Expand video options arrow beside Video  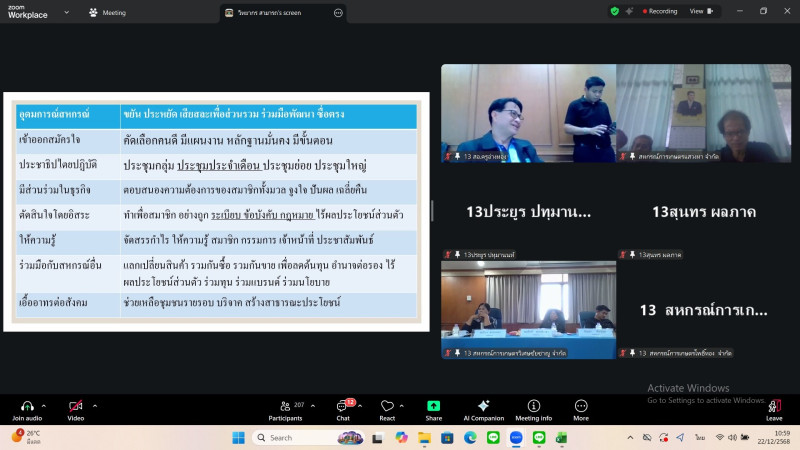(x=94, y=406)
